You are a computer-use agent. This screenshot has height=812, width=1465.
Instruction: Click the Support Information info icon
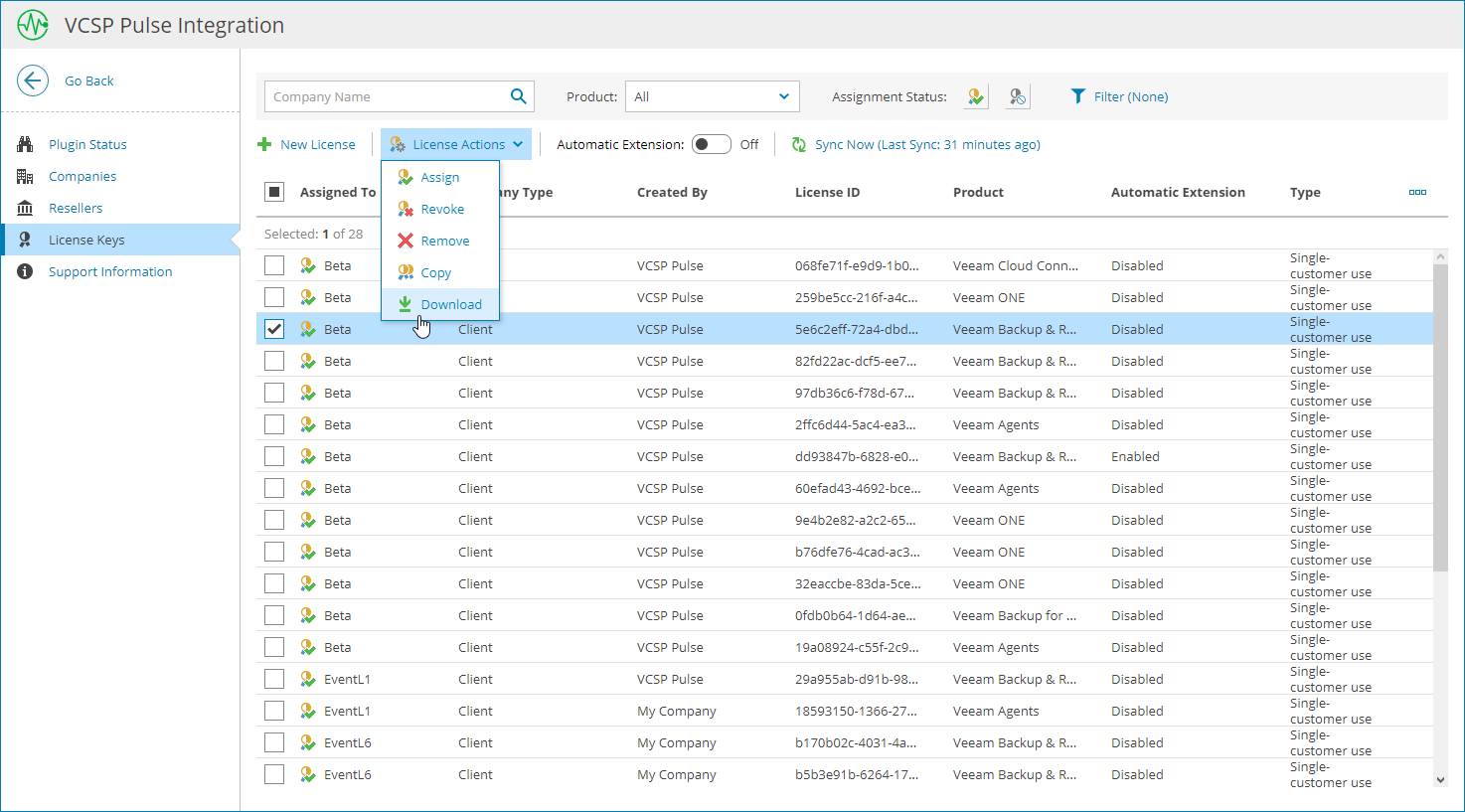(26, 271)
